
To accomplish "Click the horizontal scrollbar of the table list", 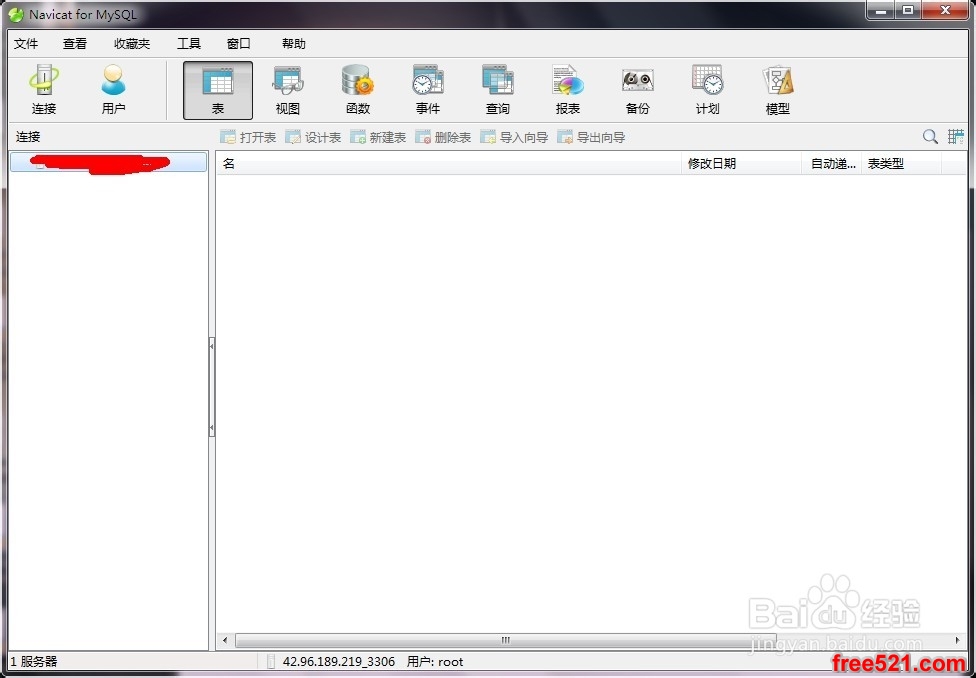I will click(506, 640).
